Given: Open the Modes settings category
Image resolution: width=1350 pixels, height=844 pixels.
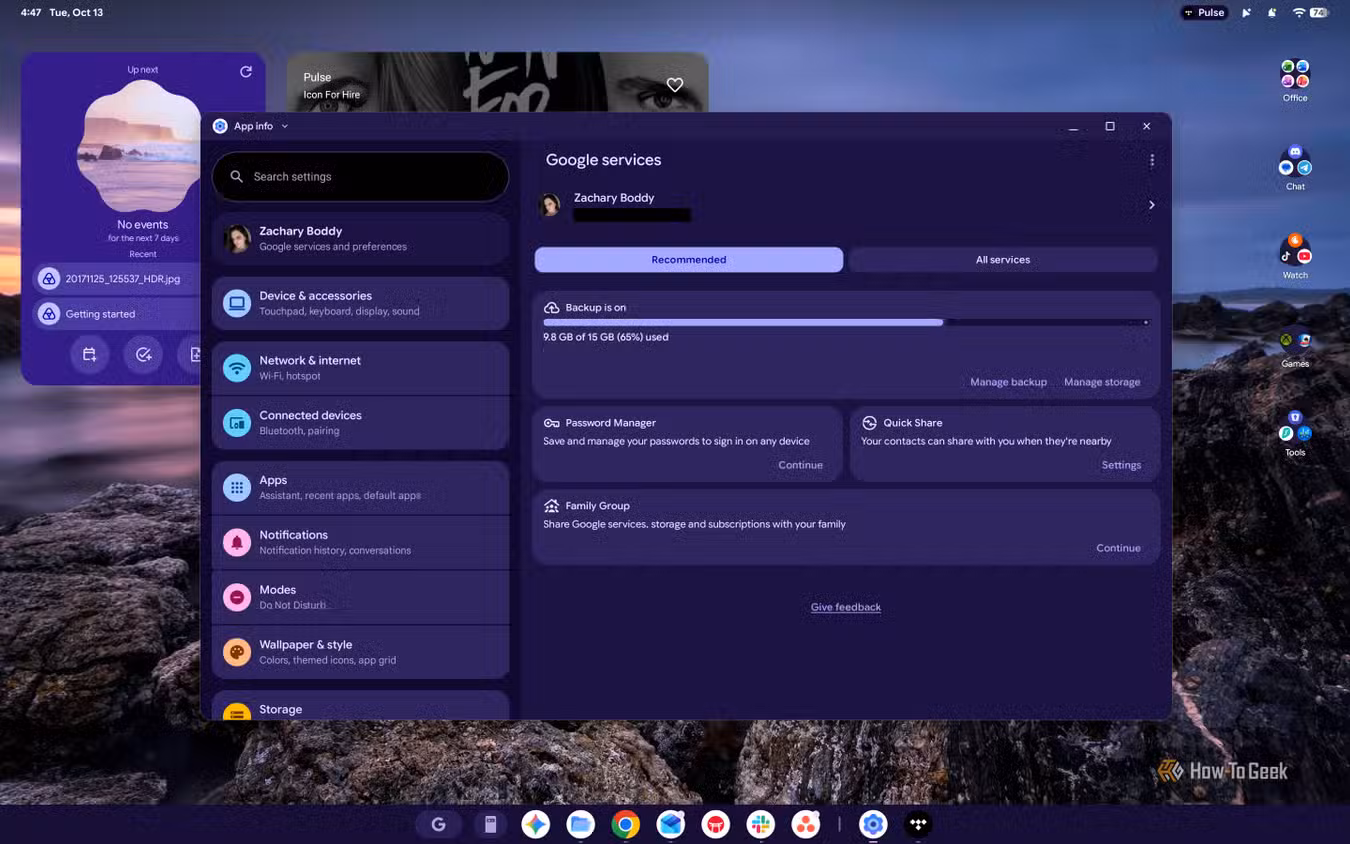Looking at the screenshot, I should 360,597.
